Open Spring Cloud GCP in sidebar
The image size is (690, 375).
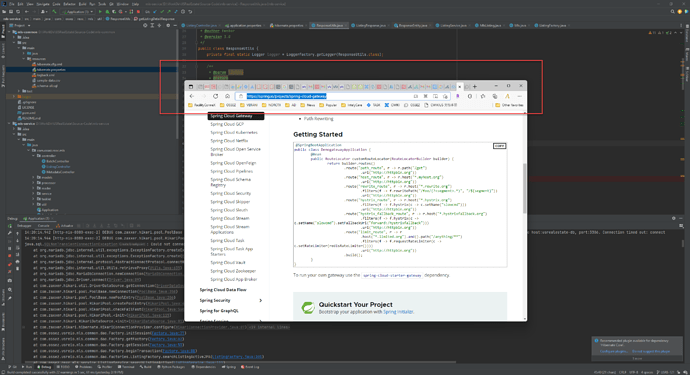(x=227, y=124)
